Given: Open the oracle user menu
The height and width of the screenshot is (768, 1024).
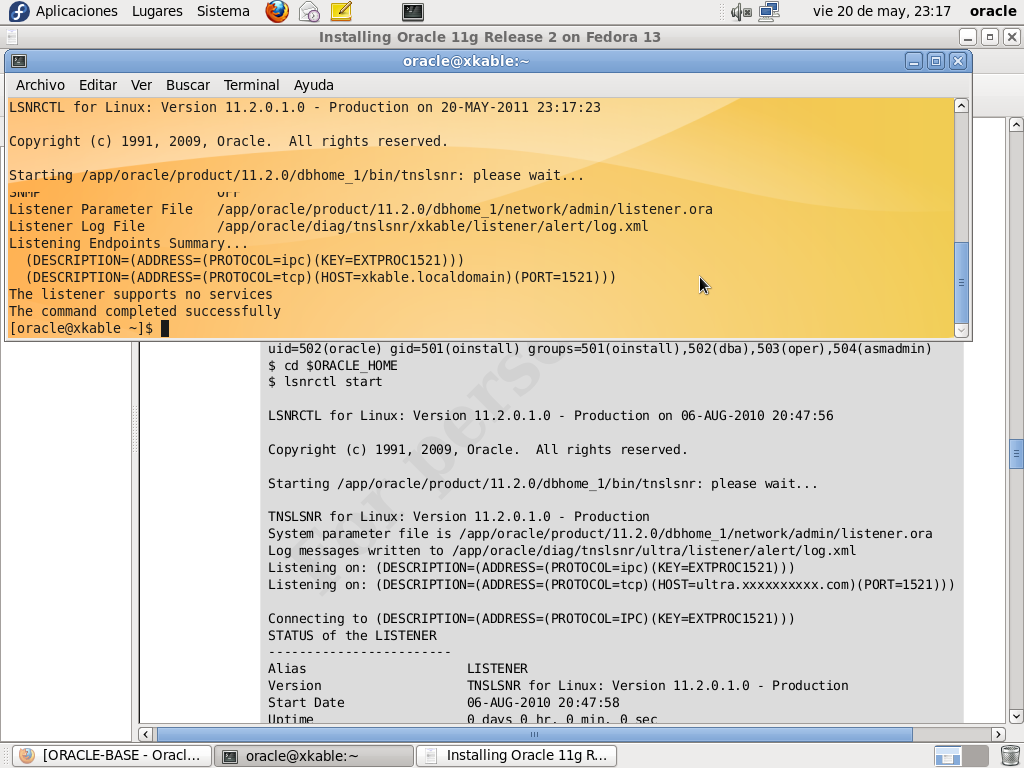Looking at the screenshot, I should [993, 11].
